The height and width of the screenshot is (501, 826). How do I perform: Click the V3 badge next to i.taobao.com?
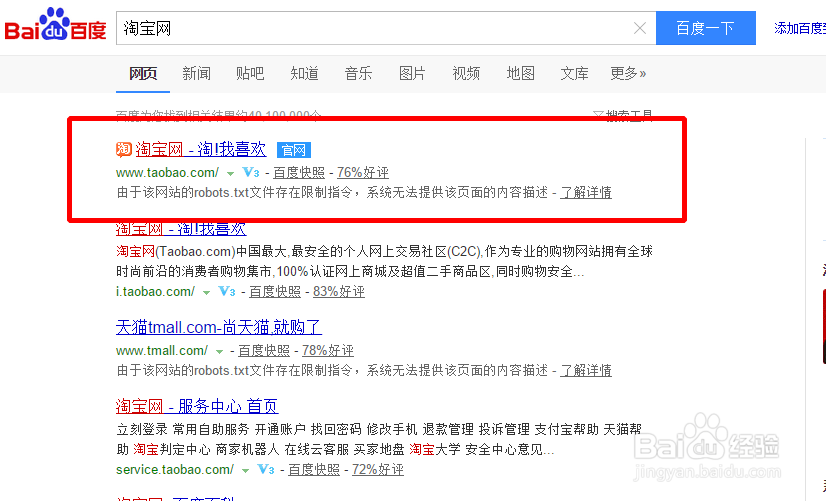227,291
